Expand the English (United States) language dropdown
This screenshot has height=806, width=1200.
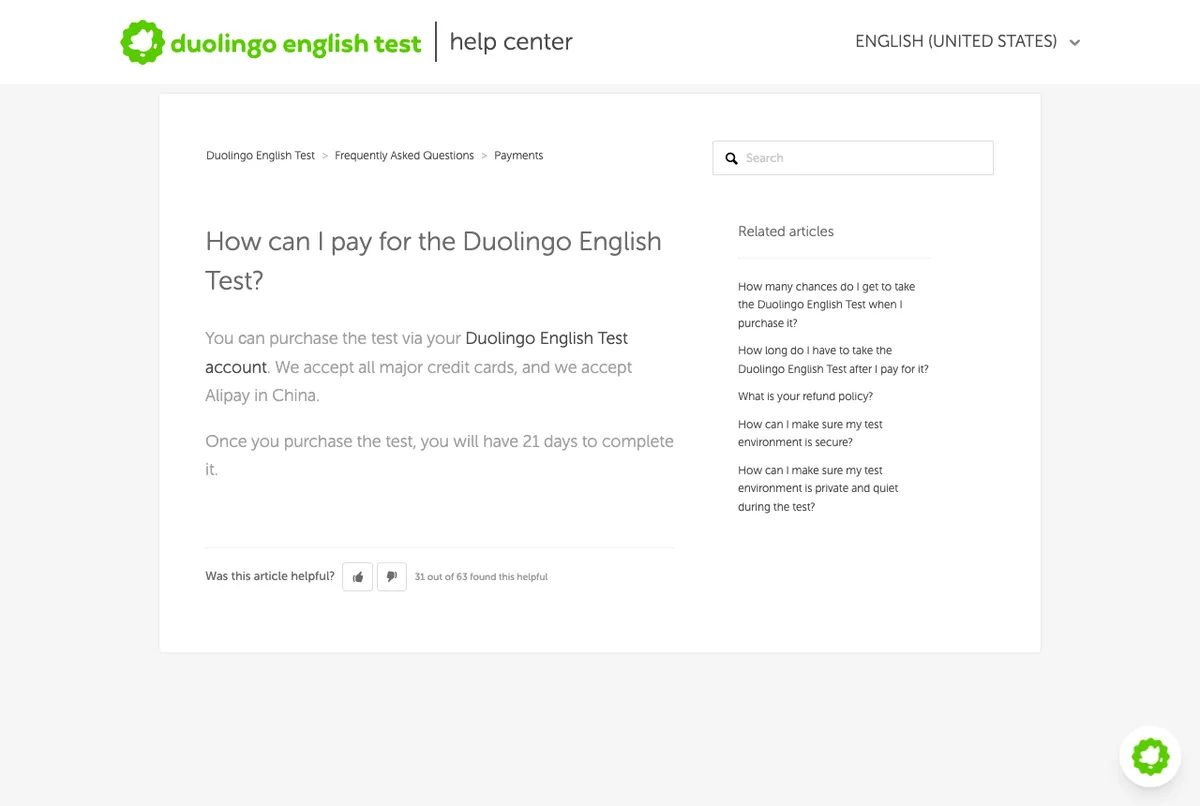point(968,42)
